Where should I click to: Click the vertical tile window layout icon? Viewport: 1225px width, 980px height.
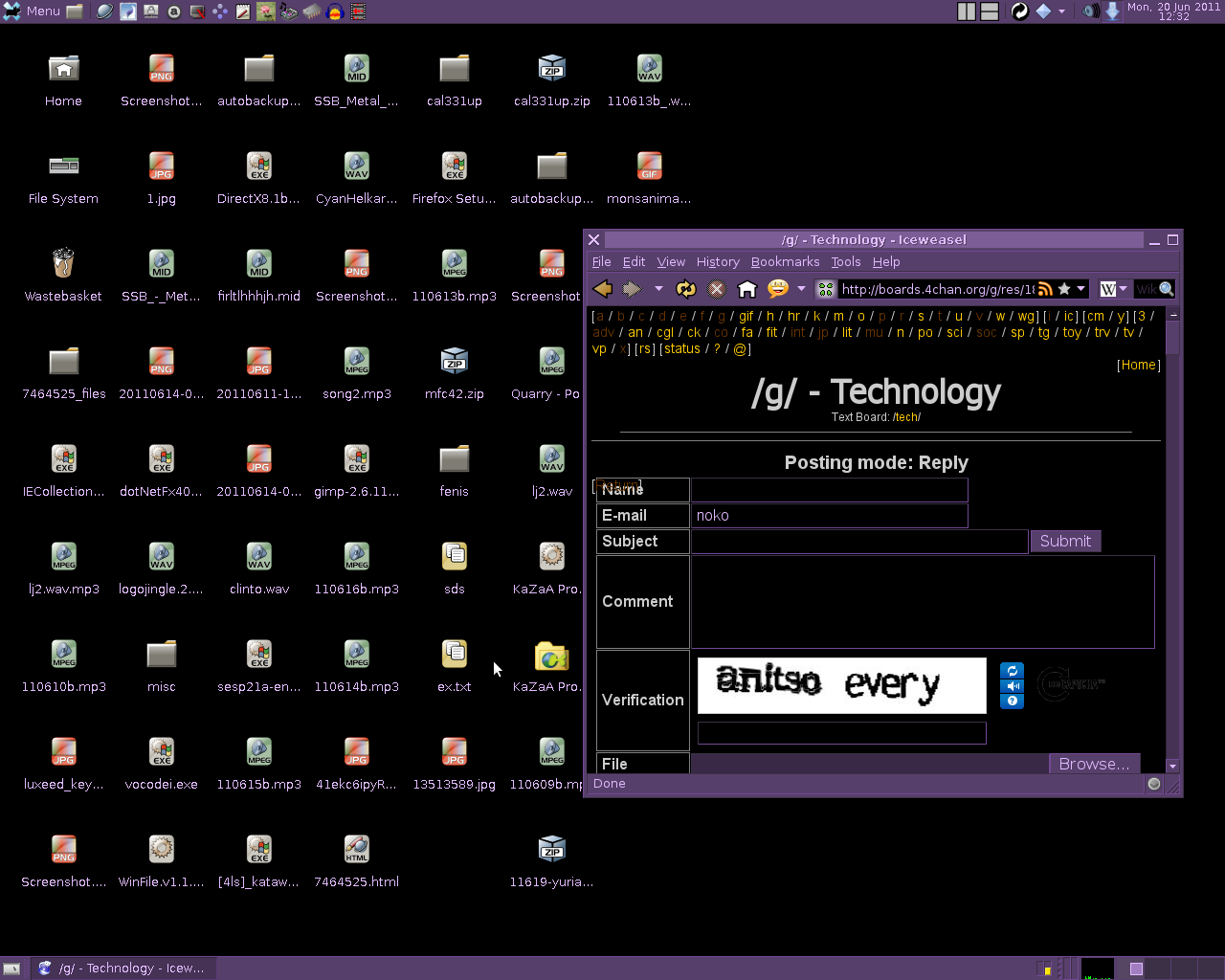coord(967,11)
